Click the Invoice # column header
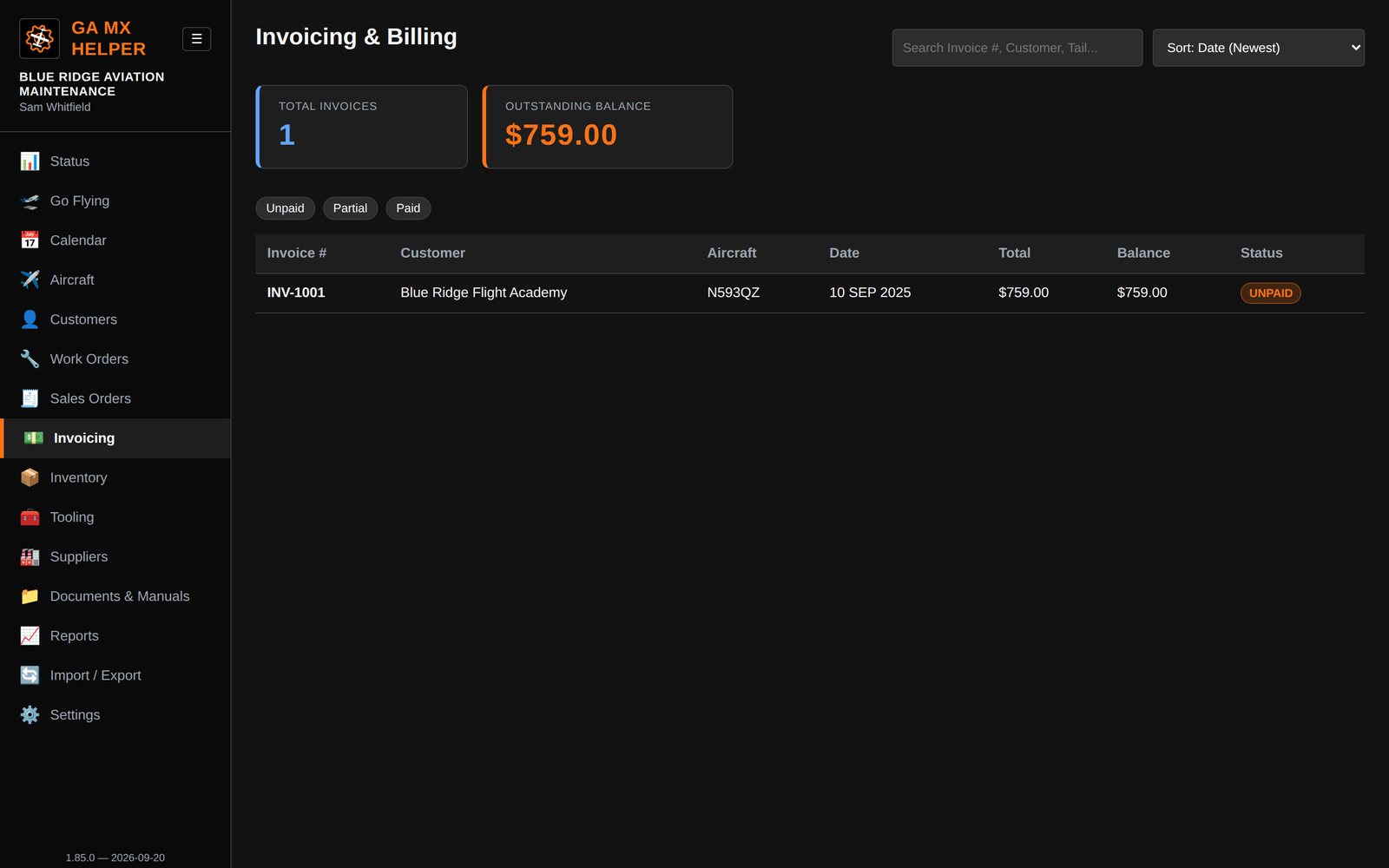 point(297,253)
